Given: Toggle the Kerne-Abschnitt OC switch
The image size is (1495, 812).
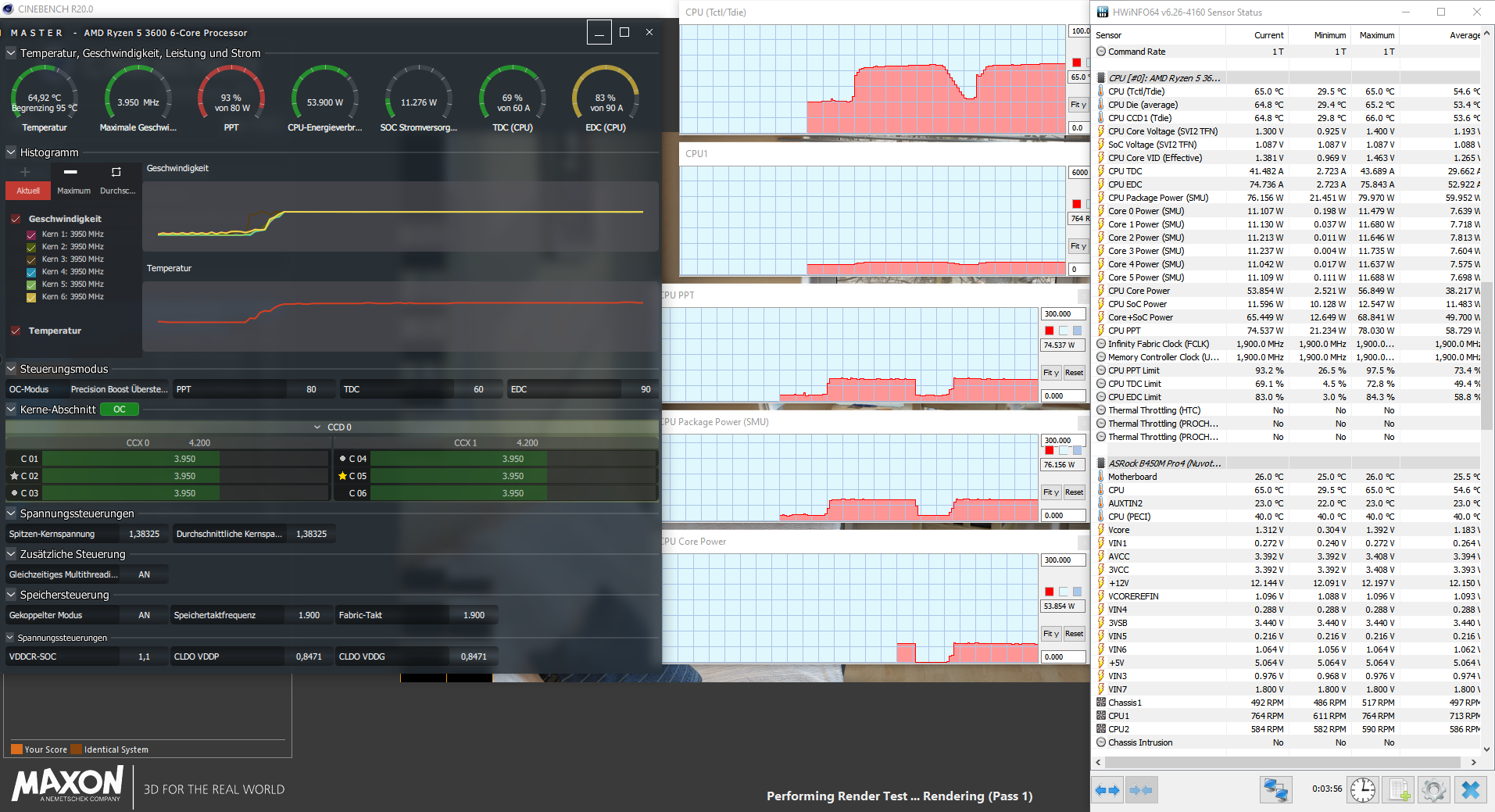Looking at the screenshot, I should pyautogui.click(x=120, y=410).
